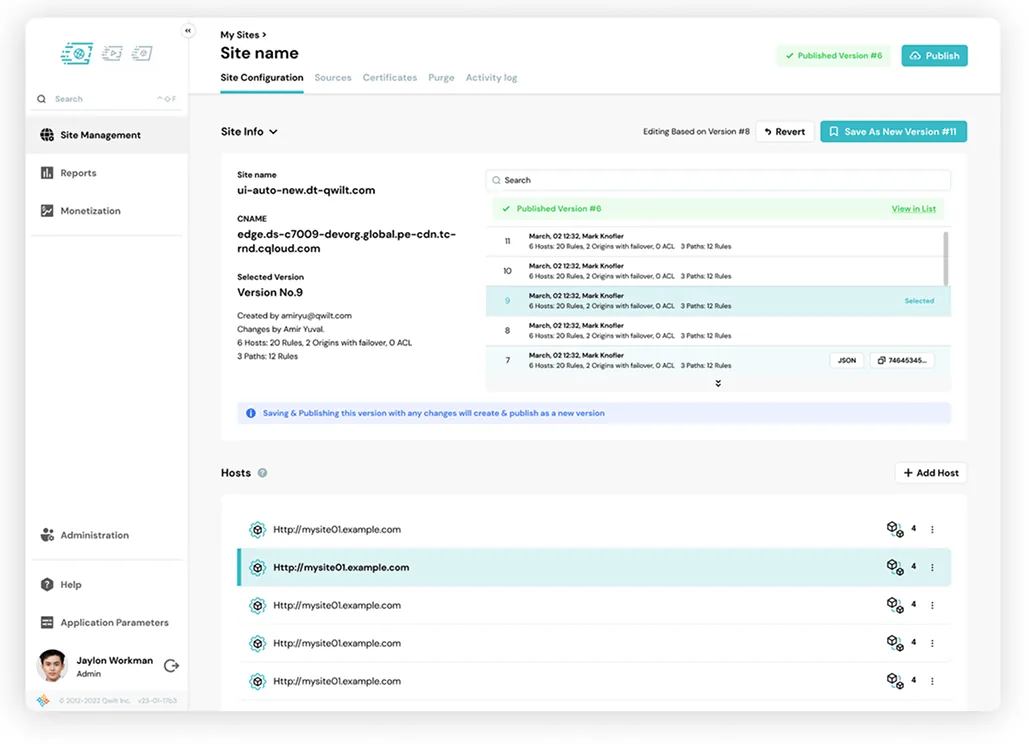Click the magnifier icon in sidebar search
Viewport: 1029px width, 744px height.
(41, 98)
